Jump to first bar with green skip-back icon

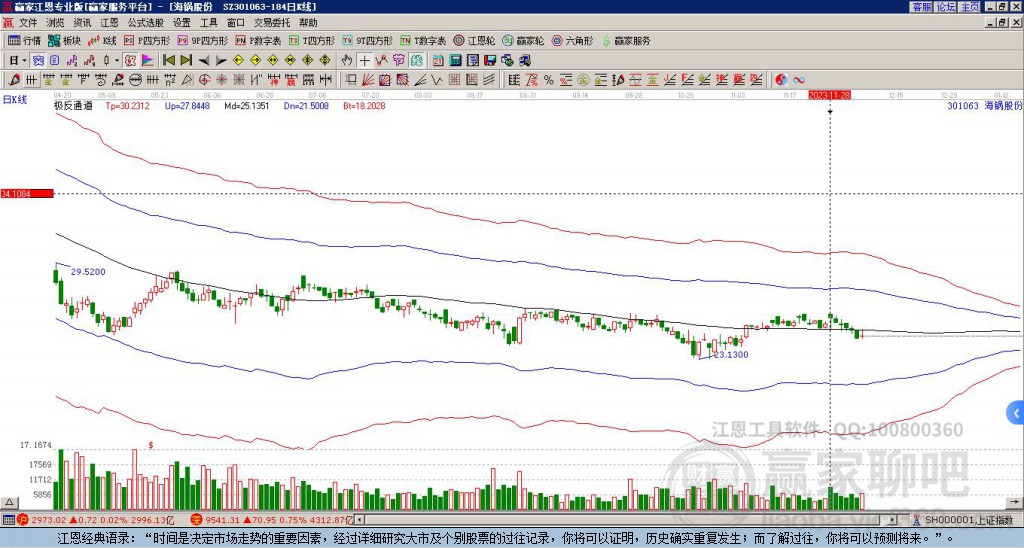pyautogui.click(x=168, y=61)
